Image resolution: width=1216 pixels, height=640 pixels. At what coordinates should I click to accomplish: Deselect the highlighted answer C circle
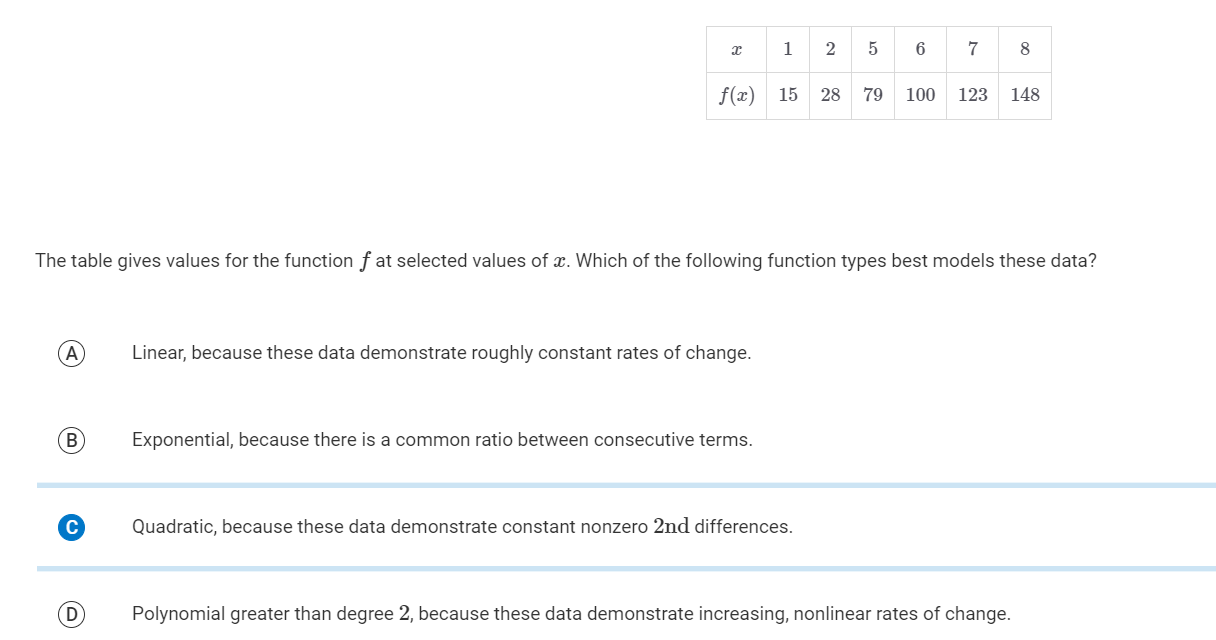point(70,526)
